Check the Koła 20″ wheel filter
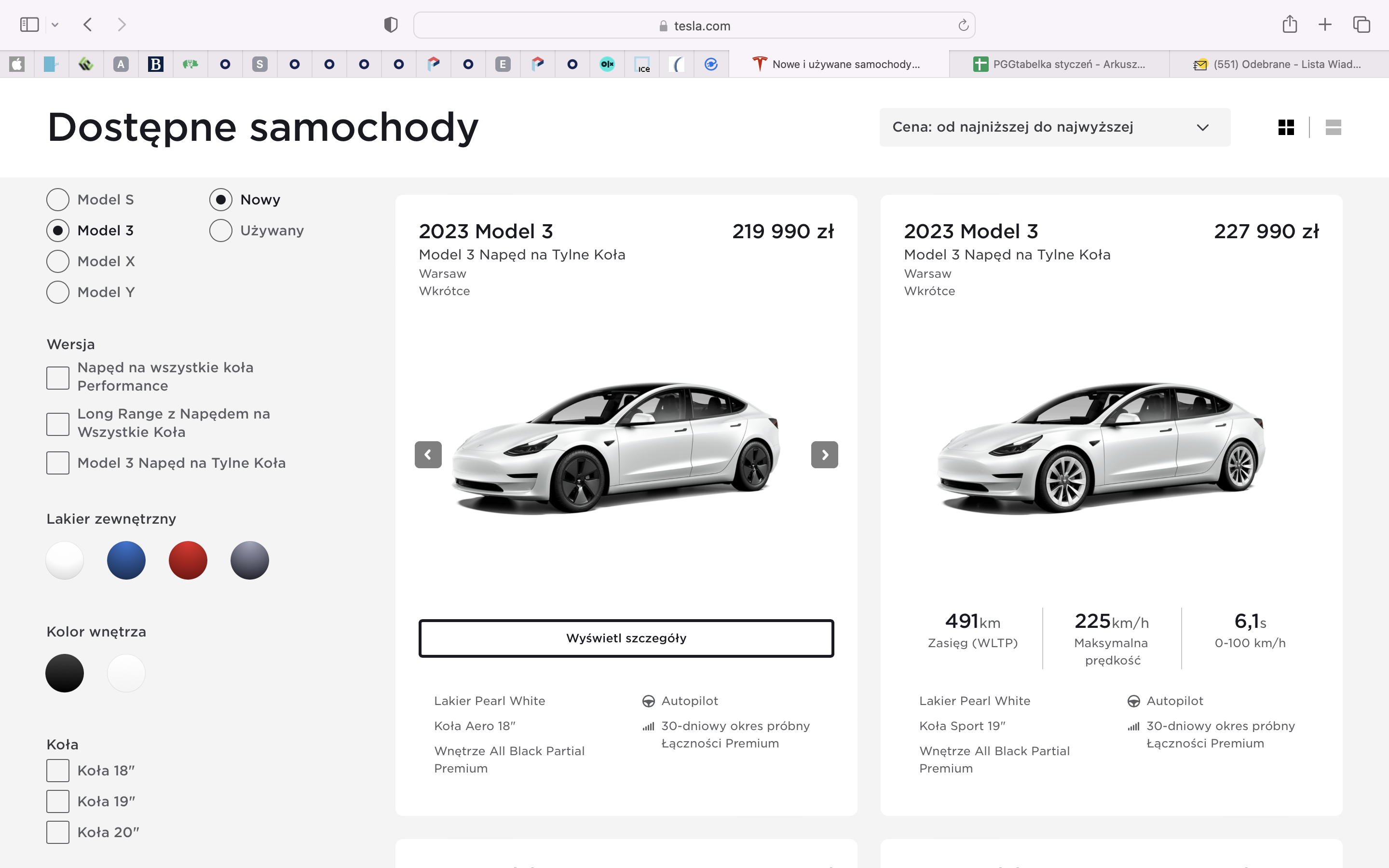 (x=58, y=832)
